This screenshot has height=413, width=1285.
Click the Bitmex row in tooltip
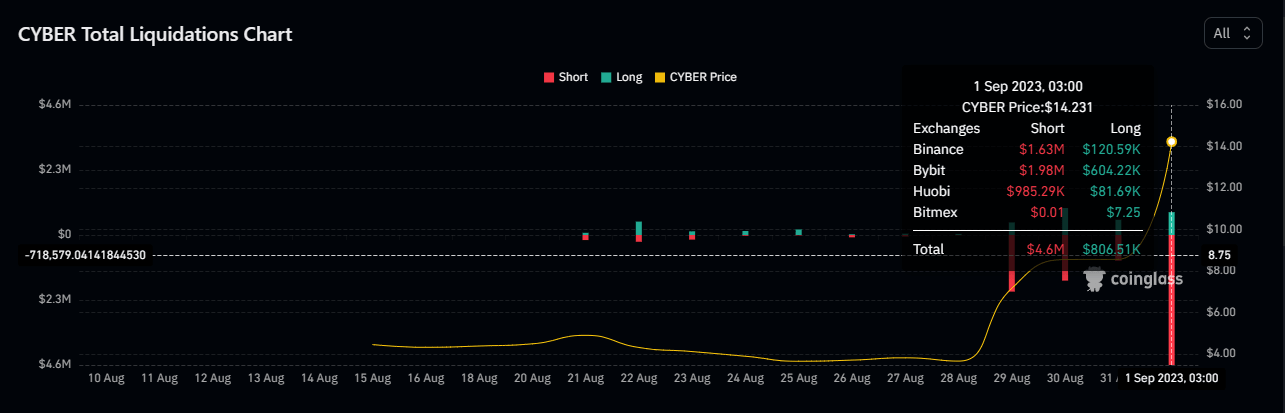coord(1027,212)
